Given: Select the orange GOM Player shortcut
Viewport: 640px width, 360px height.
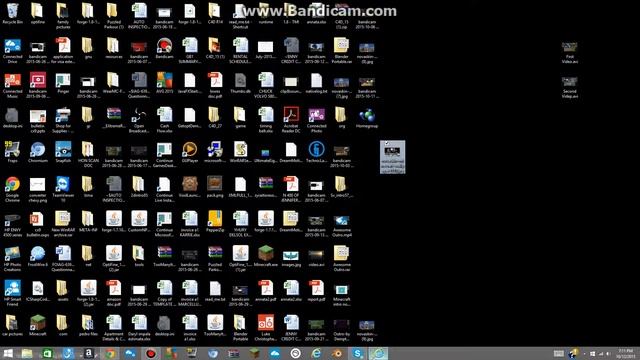Looking at the screenshot, I should click(x=190, y=152).
